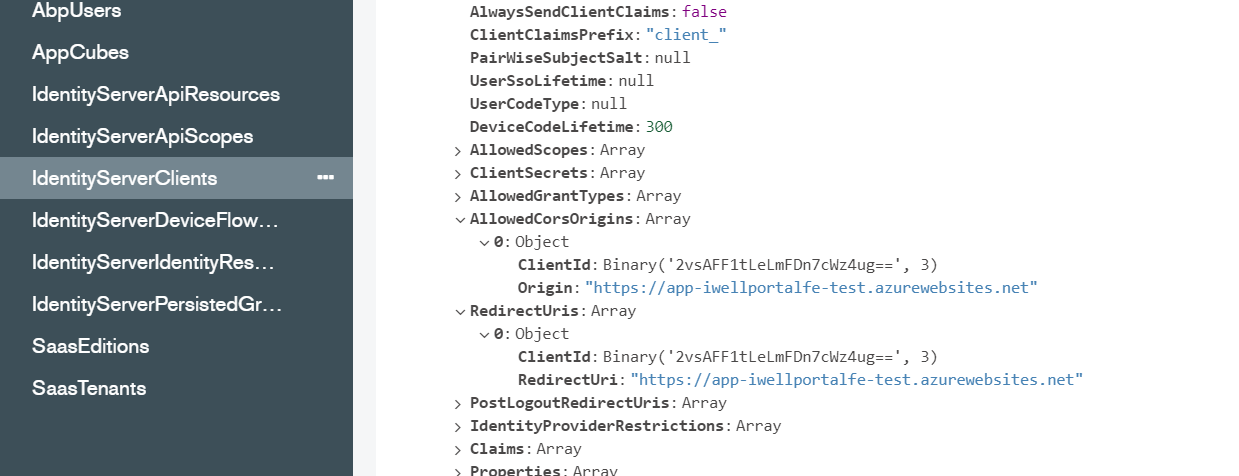This screenshot has width=1239, height=476.
Task: Expand the AllowedGrantTypes array
Action: [458, 196]
